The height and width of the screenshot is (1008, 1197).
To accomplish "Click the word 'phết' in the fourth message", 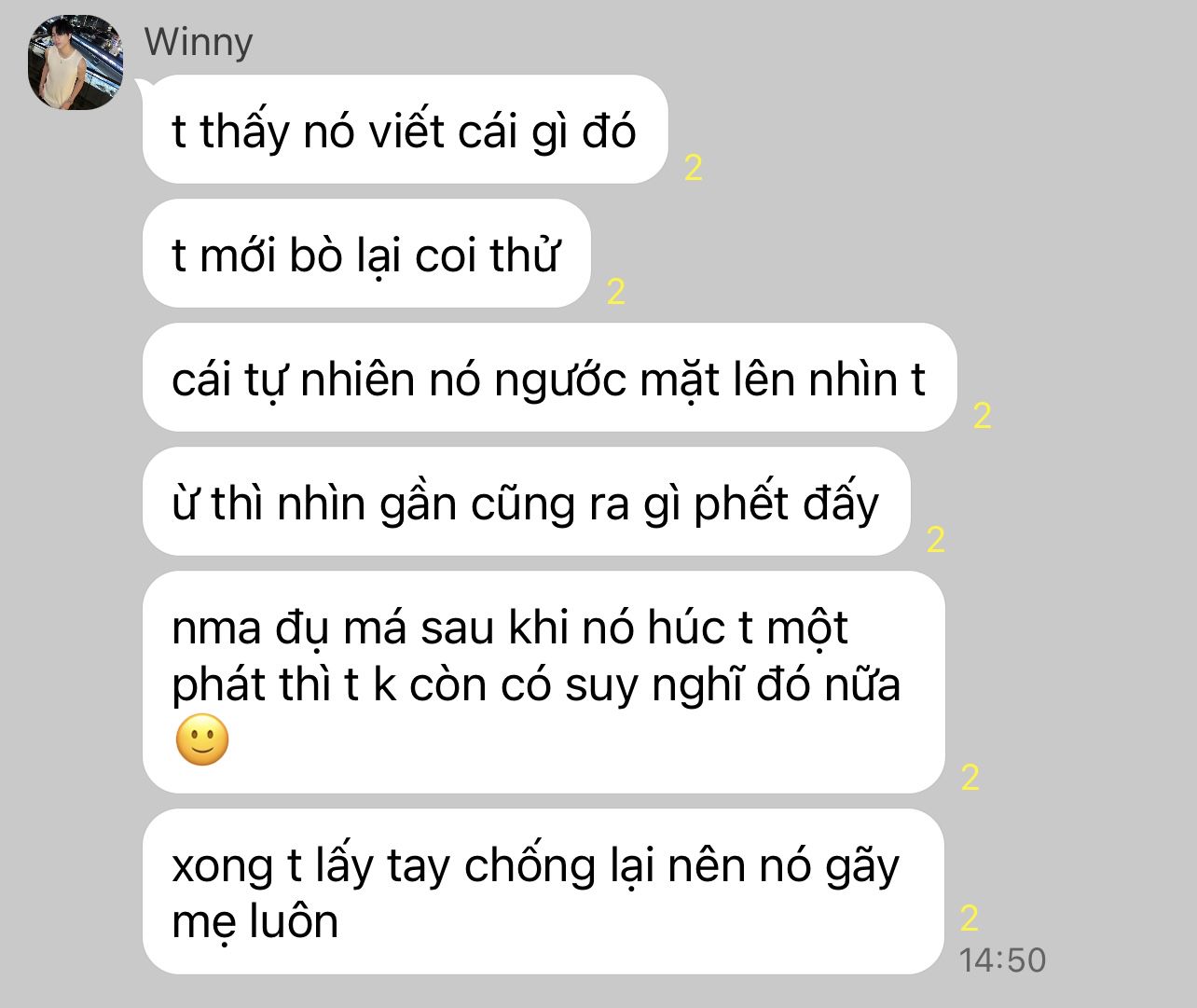I will coord(742,504).
